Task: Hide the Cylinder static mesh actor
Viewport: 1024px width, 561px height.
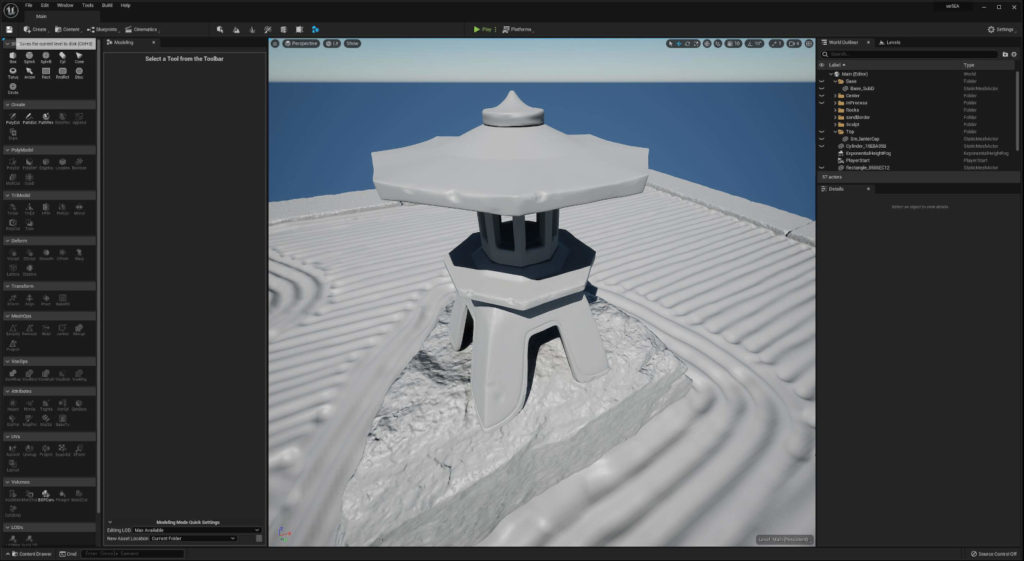Action: tap(822, 146)
